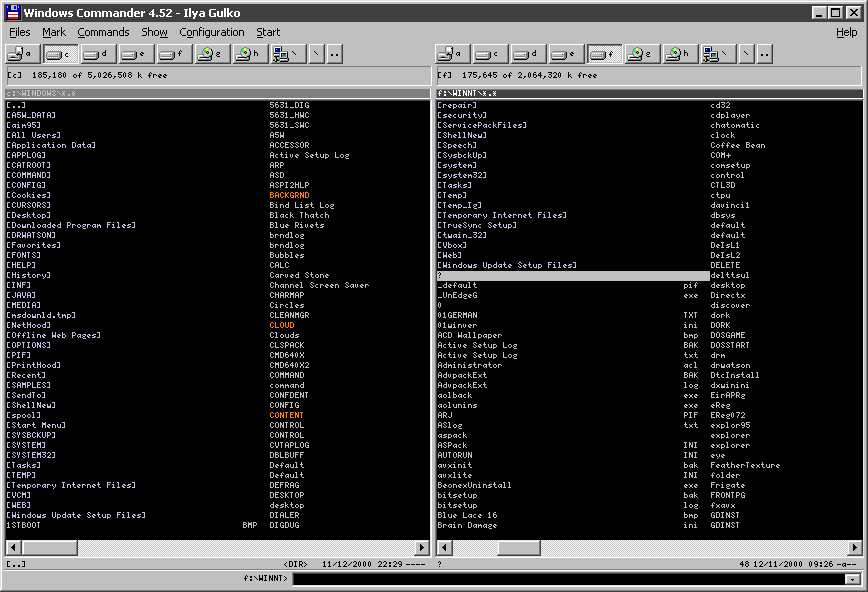Open network neighborhood button above f:\WINNT panel
The height and width of the screenshot is (592, 868).
pos(718,54)
